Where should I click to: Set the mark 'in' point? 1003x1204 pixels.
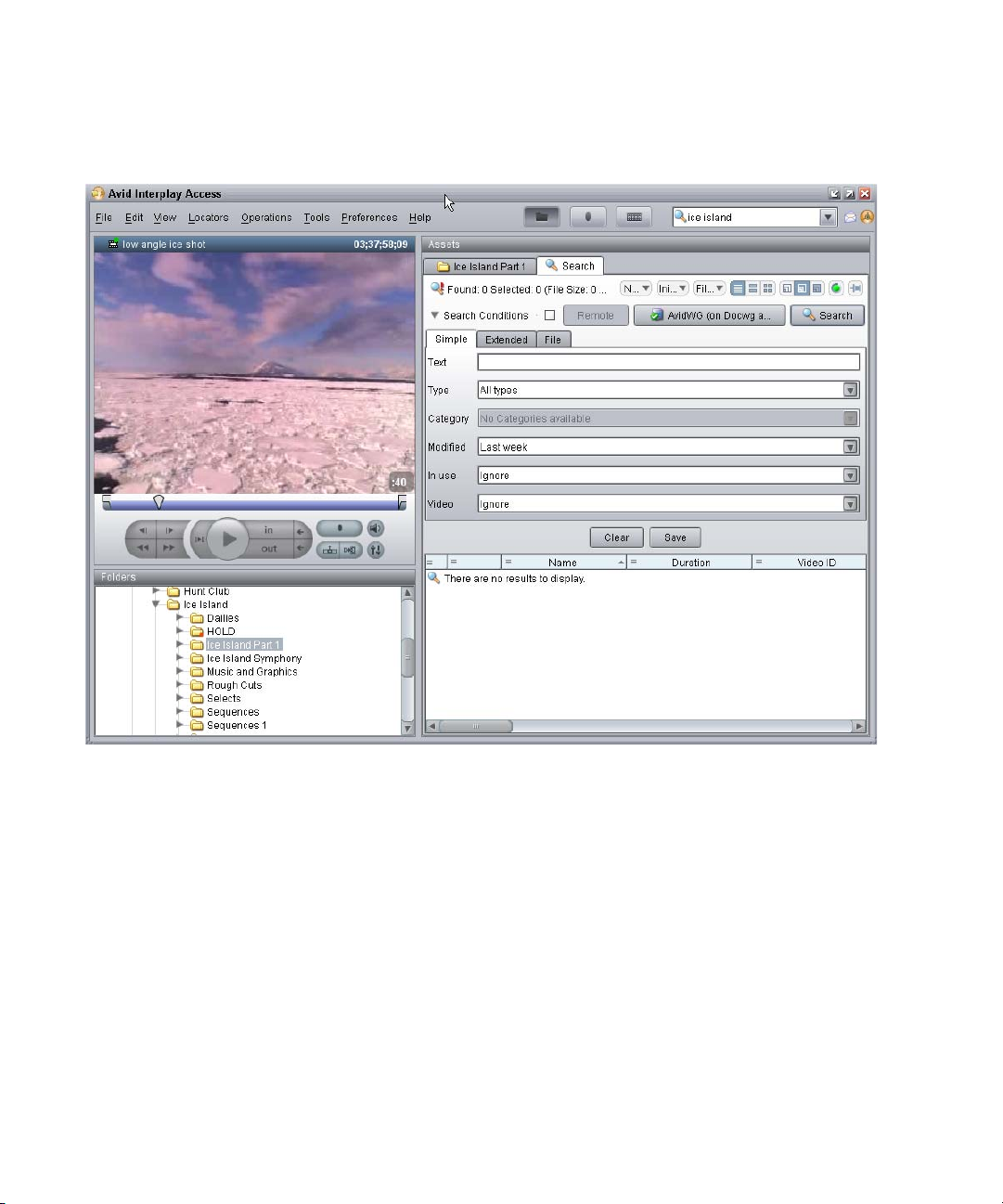[x=269, y=530]
